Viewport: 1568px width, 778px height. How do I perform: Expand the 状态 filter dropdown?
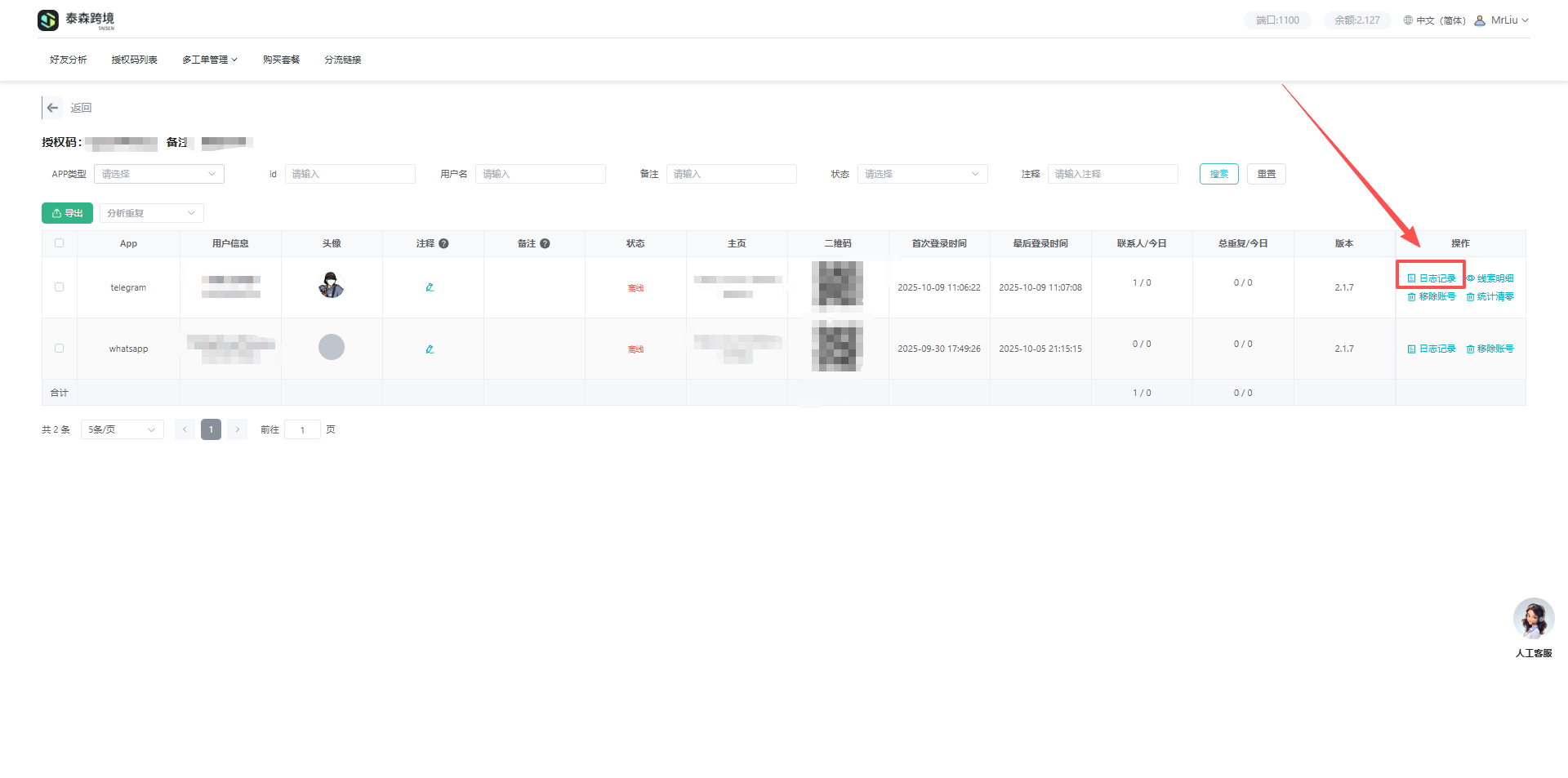[x=922, y=174]
